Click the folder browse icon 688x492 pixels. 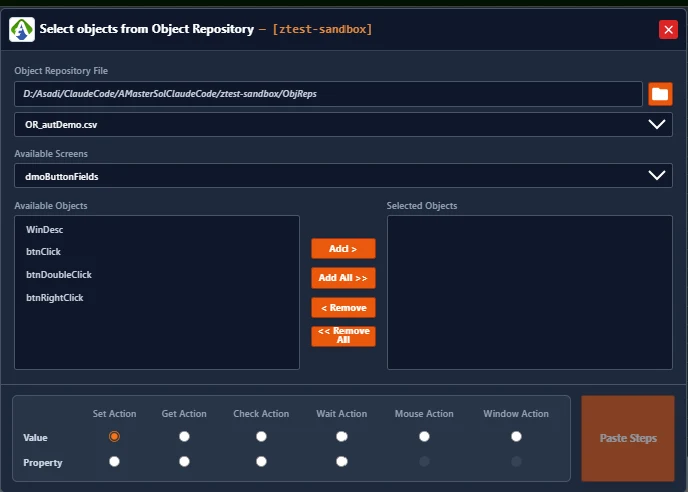point(660,94)
